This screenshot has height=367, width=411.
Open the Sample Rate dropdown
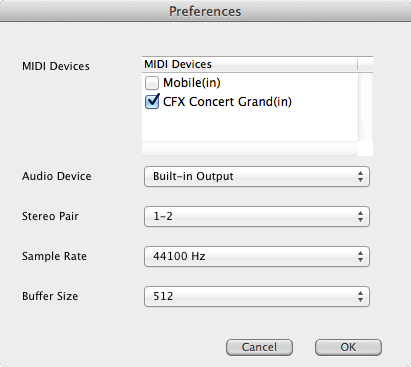(257, 256)
